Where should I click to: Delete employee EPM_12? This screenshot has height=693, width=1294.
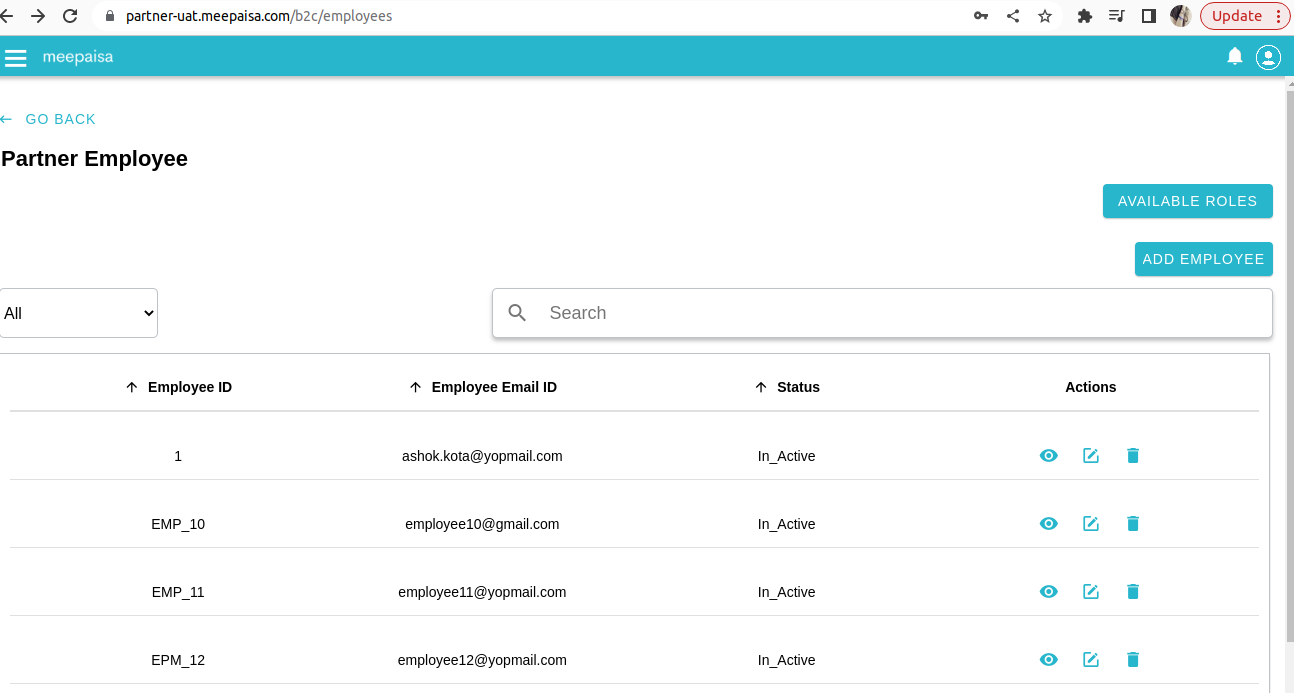click(x=1133, y=660)
